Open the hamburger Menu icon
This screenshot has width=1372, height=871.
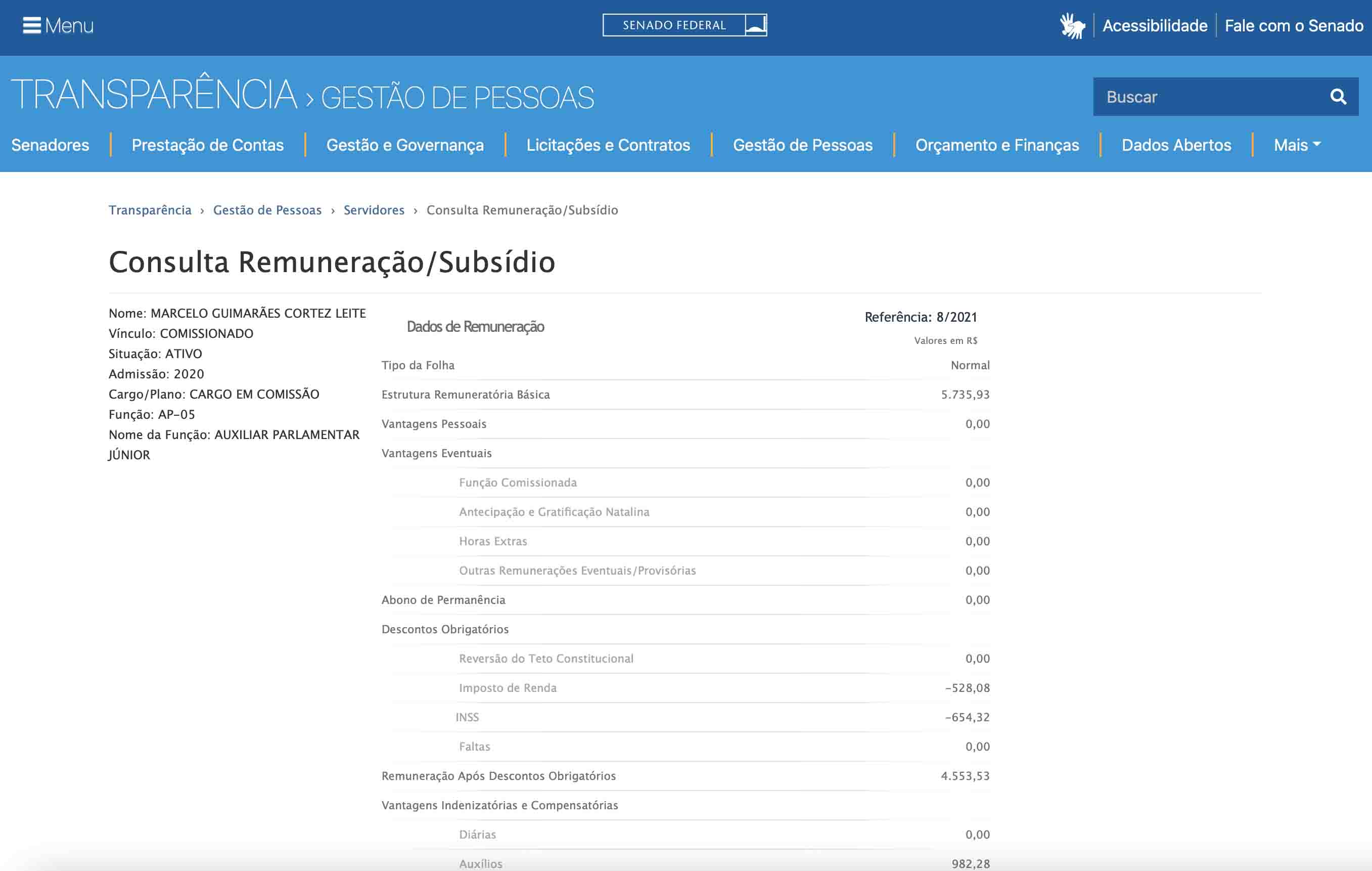tap(32, 26)
